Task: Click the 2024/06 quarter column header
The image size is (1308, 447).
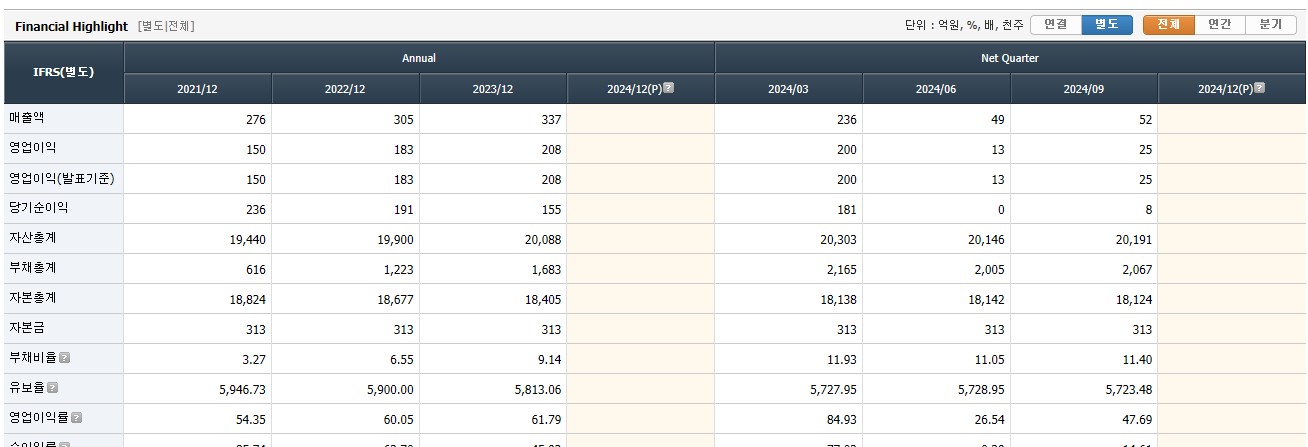Action: coord(936,89)
